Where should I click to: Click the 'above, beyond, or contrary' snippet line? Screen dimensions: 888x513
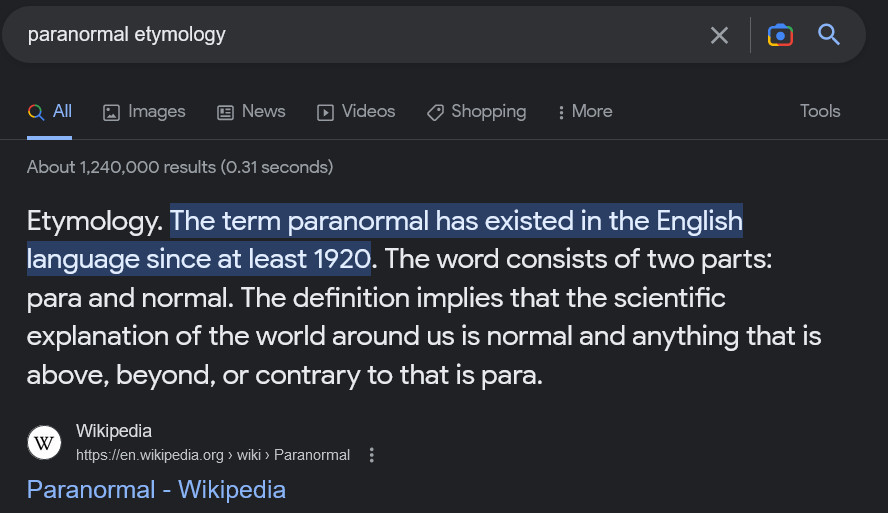284,375
